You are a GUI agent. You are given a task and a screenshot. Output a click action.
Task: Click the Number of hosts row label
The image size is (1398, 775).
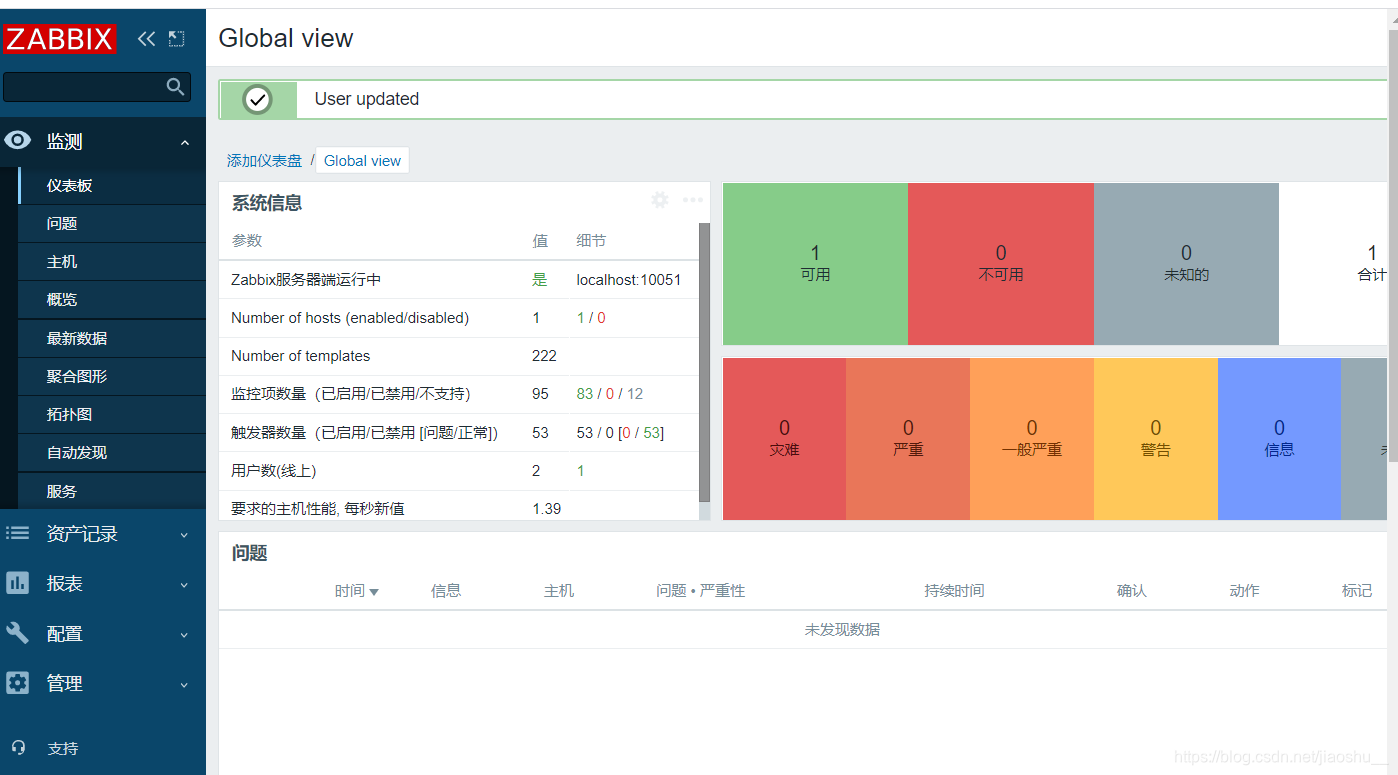click(x=350, y=318)
